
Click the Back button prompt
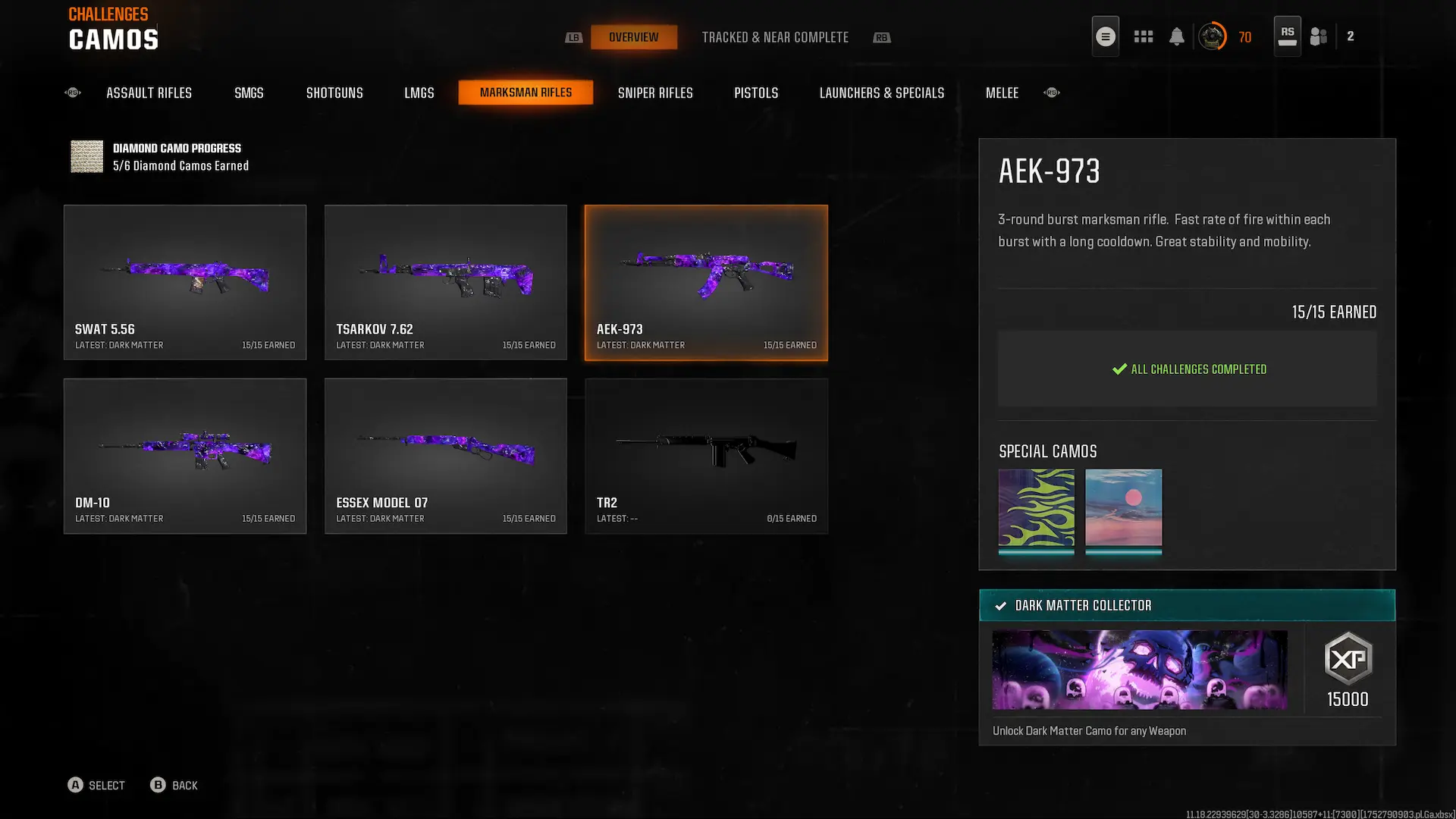coord(174,786)
